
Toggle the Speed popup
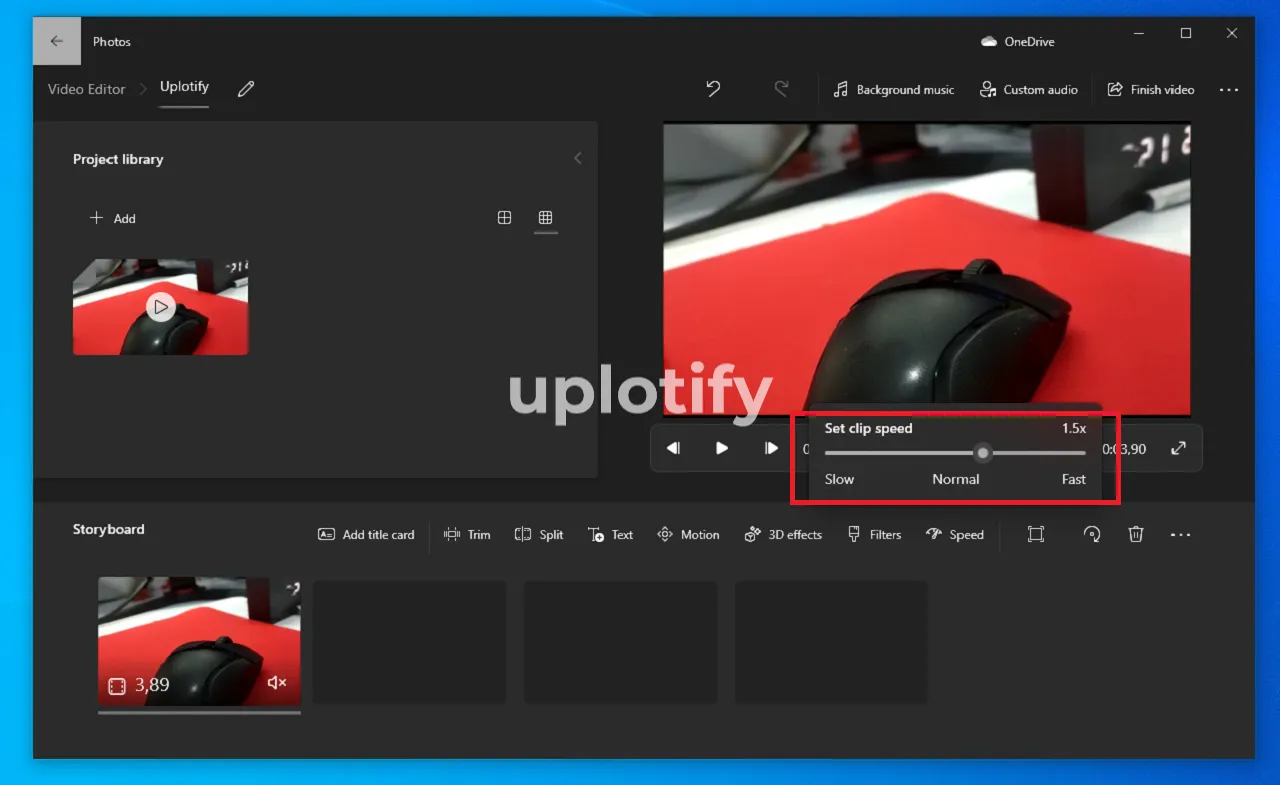click(x=955, y=535)
